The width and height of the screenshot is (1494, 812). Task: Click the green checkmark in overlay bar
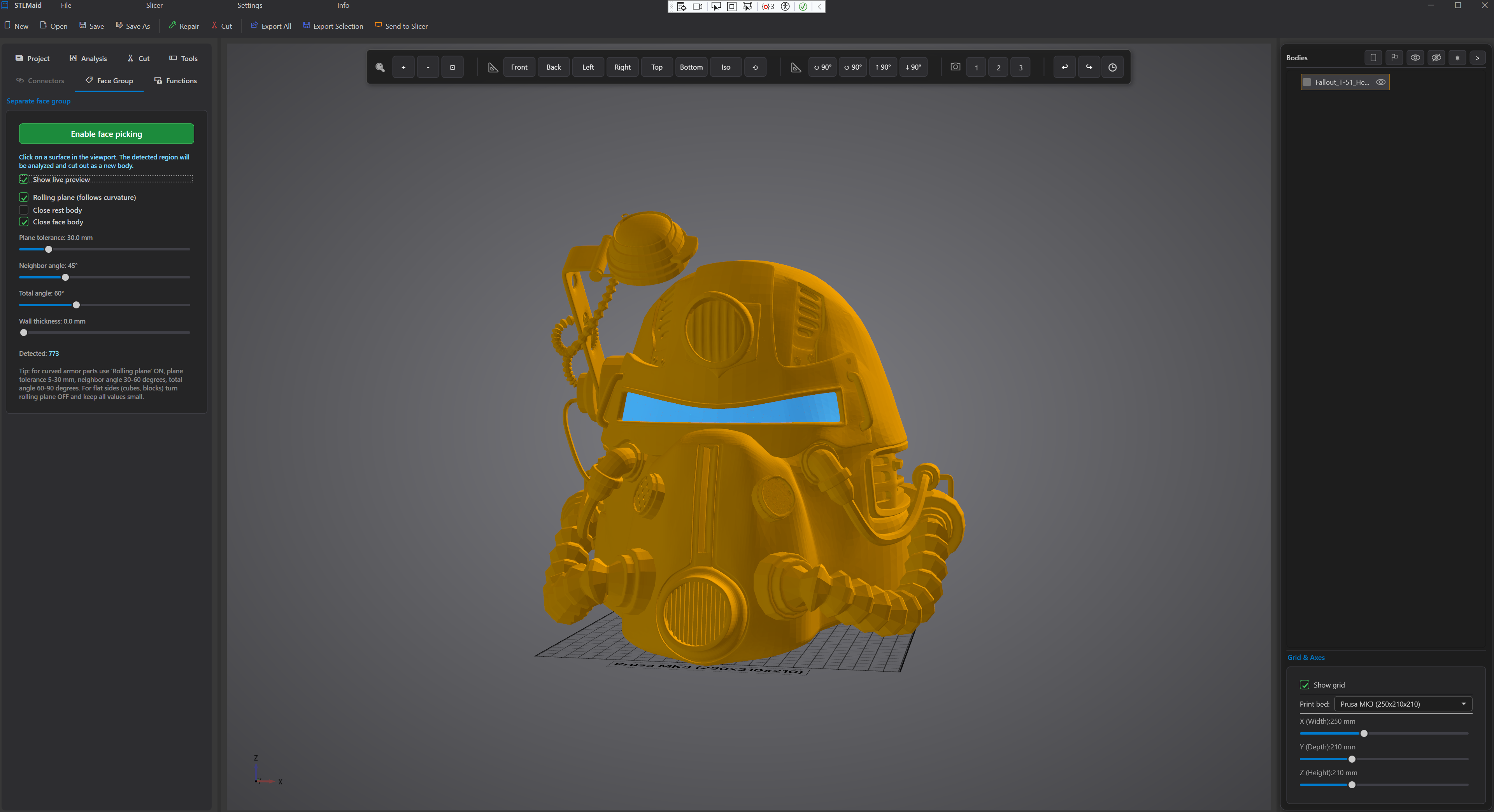[803, 6]
